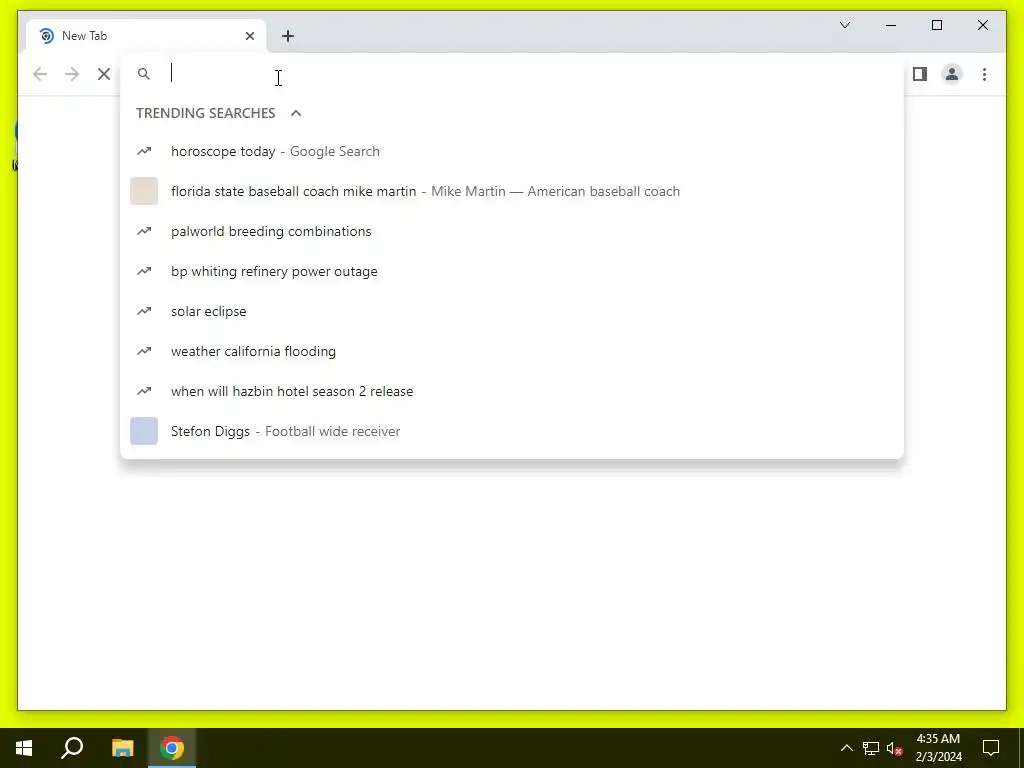Click the magnifier icon in the address bar
The width and height of the screenshot is (1024, 768).
(144, 74)
